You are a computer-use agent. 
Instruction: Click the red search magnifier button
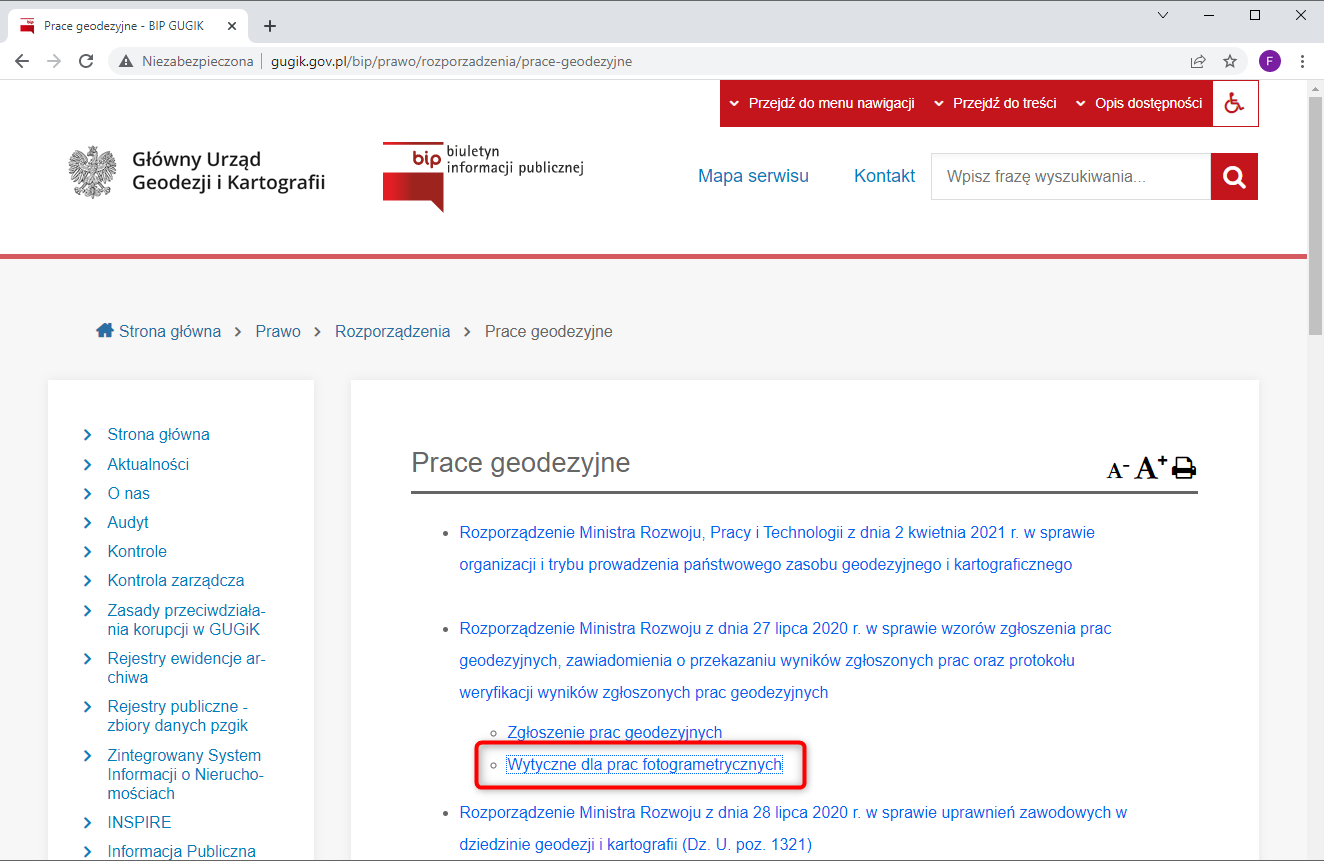click(x=1234, y=177)
